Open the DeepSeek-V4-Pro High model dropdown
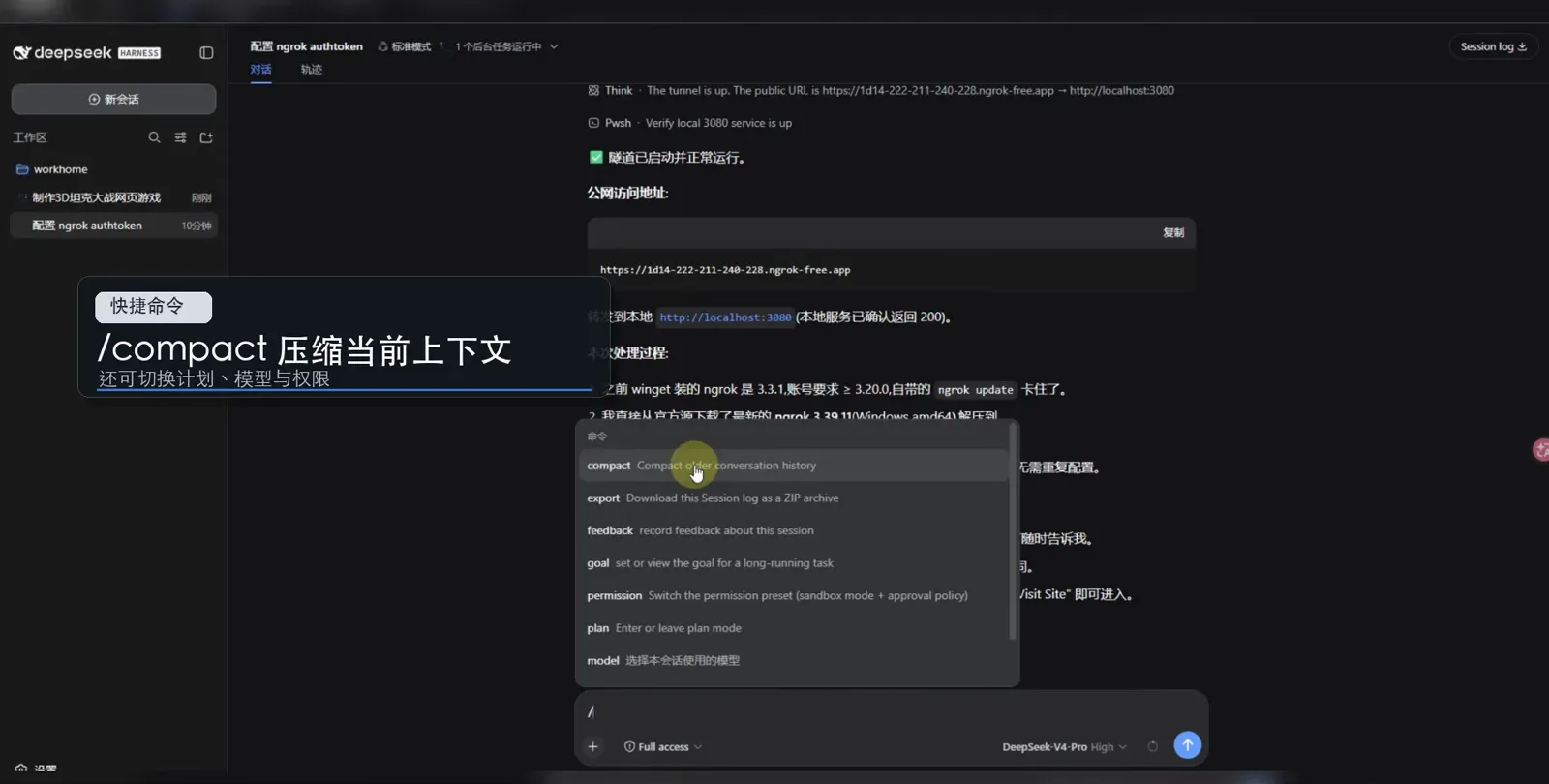 tap(1064, 746)
